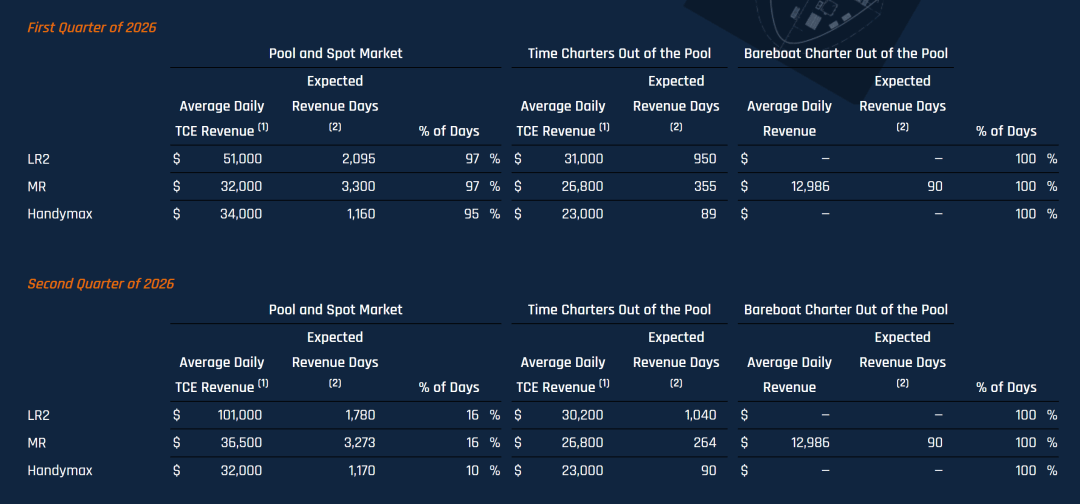Click the 51,000 LR2 TCE revenue value

(240, 158)
